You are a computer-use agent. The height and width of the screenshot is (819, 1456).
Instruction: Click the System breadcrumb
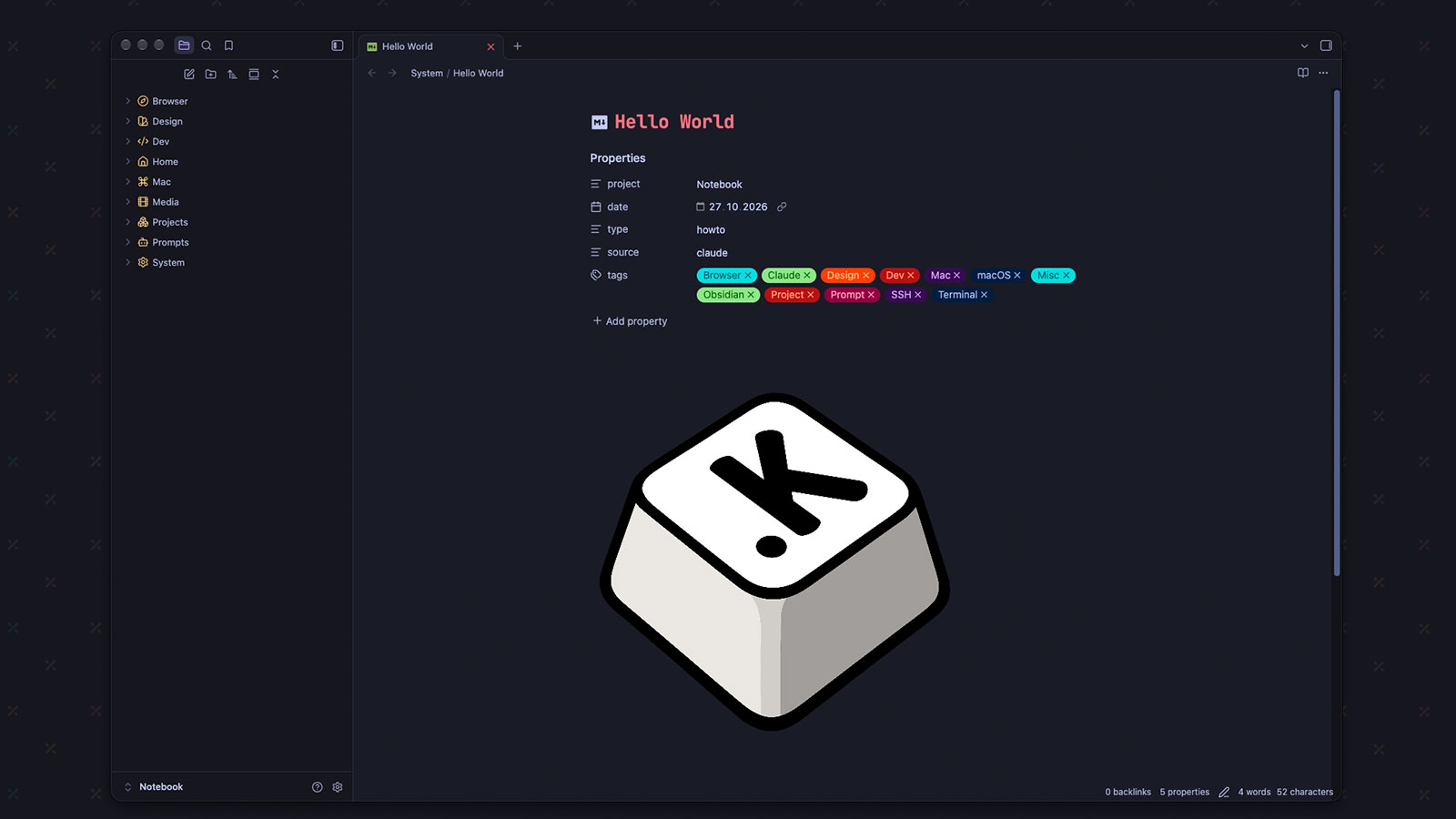427,73
